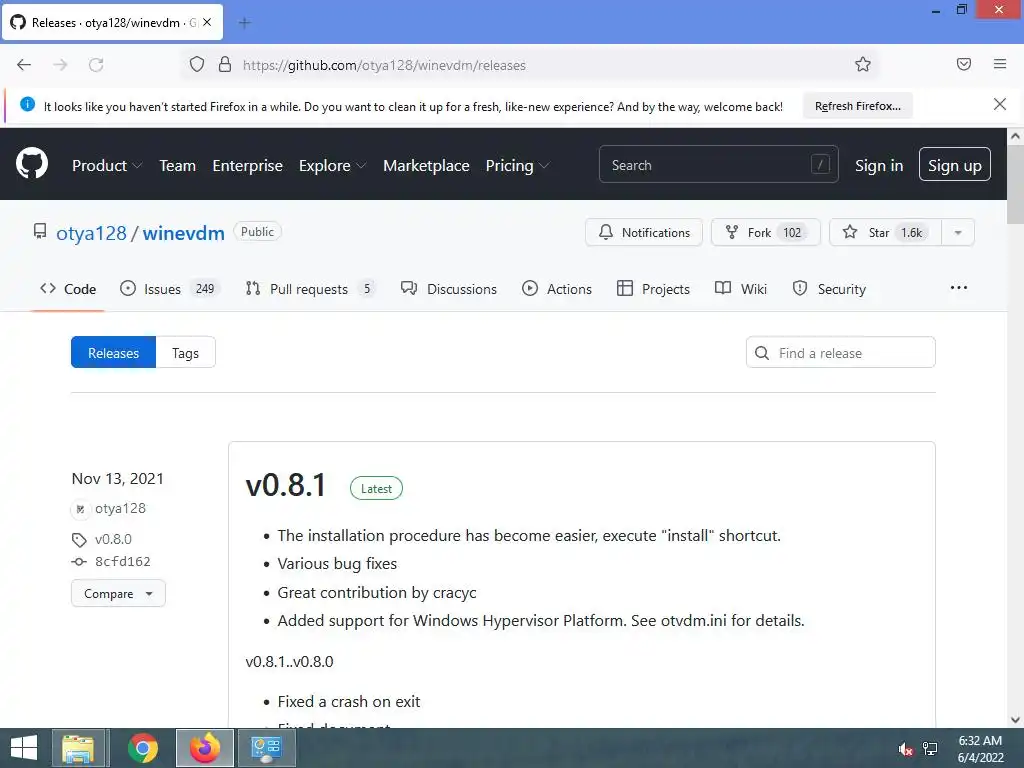This screenshot has height=768, width=1024.
Task: Switch to the Issues tab
Action: tap(170, 289)
